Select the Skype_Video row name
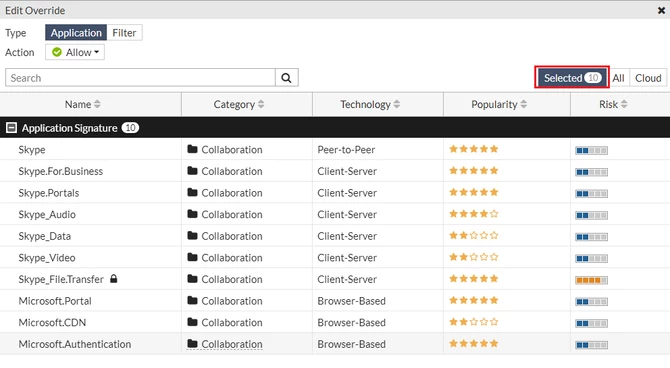Screen dimensions: 670x368 (x=47, y=258)
